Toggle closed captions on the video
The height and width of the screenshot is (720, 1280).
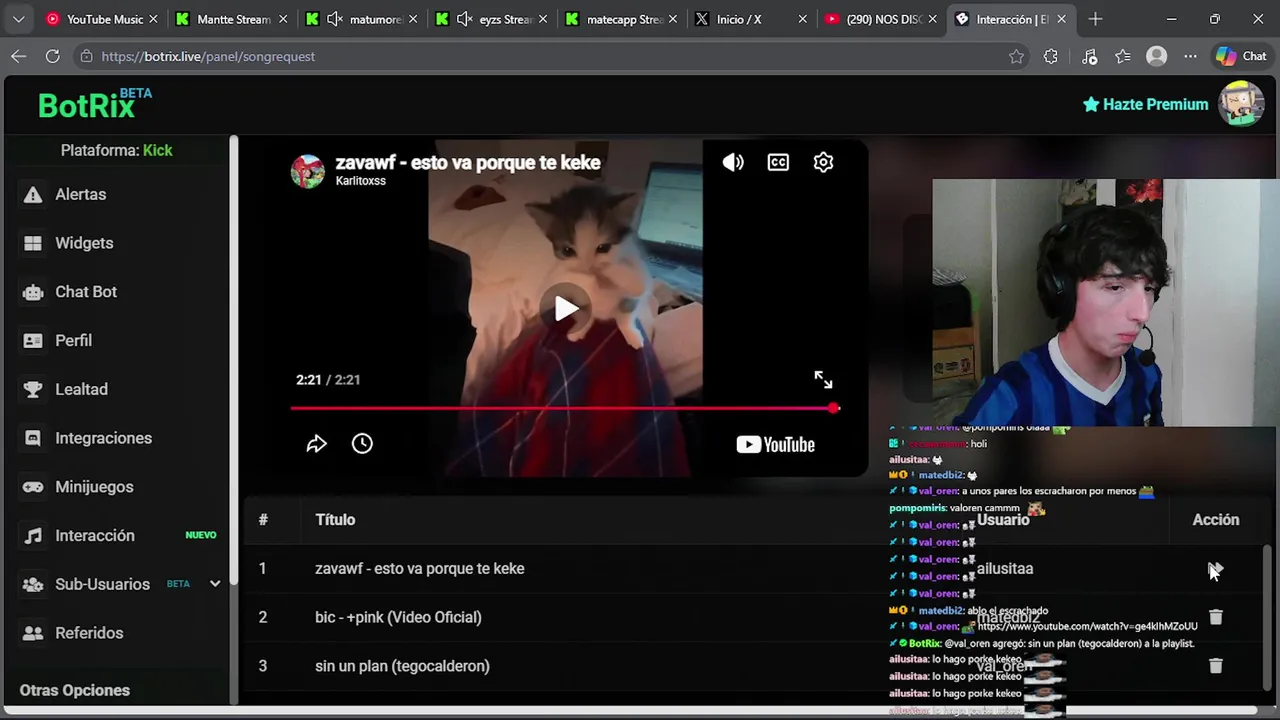click(778, 162)
